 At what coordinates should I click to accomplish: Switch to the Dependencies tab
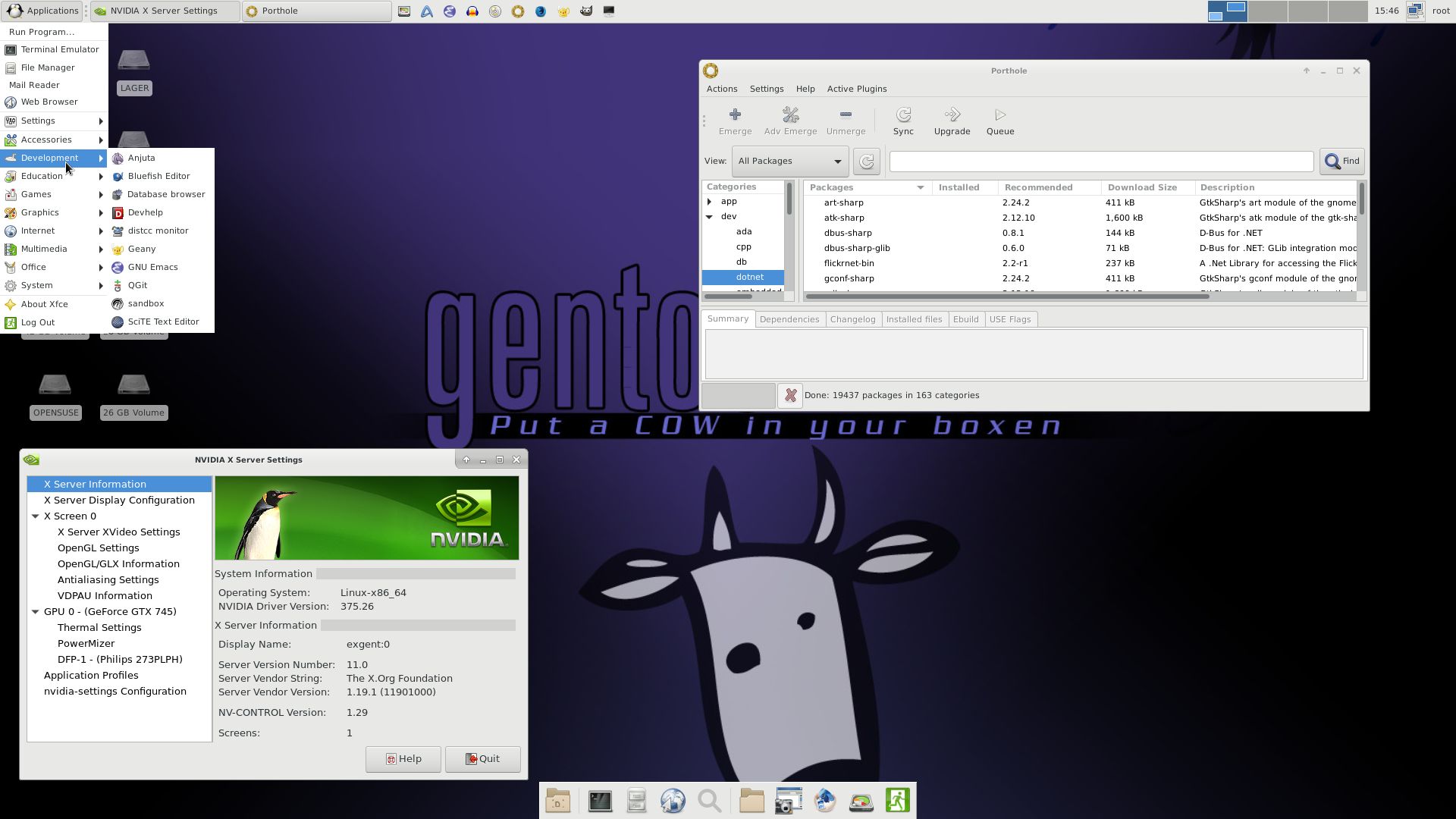click(x=789, y=319)
